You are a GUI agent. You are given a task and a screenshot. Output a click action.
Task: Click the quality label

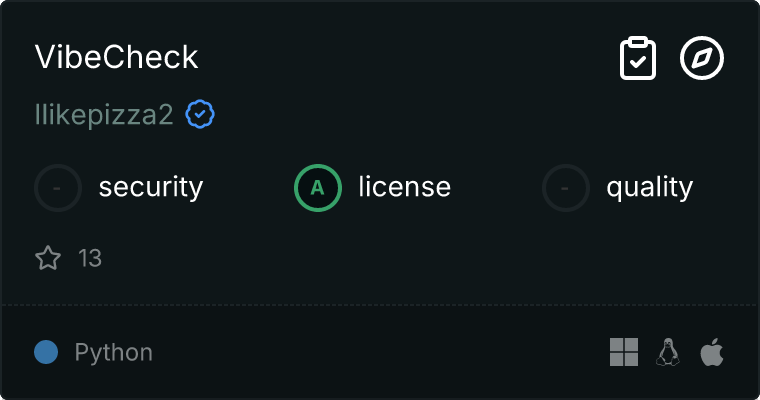[649, 188]
